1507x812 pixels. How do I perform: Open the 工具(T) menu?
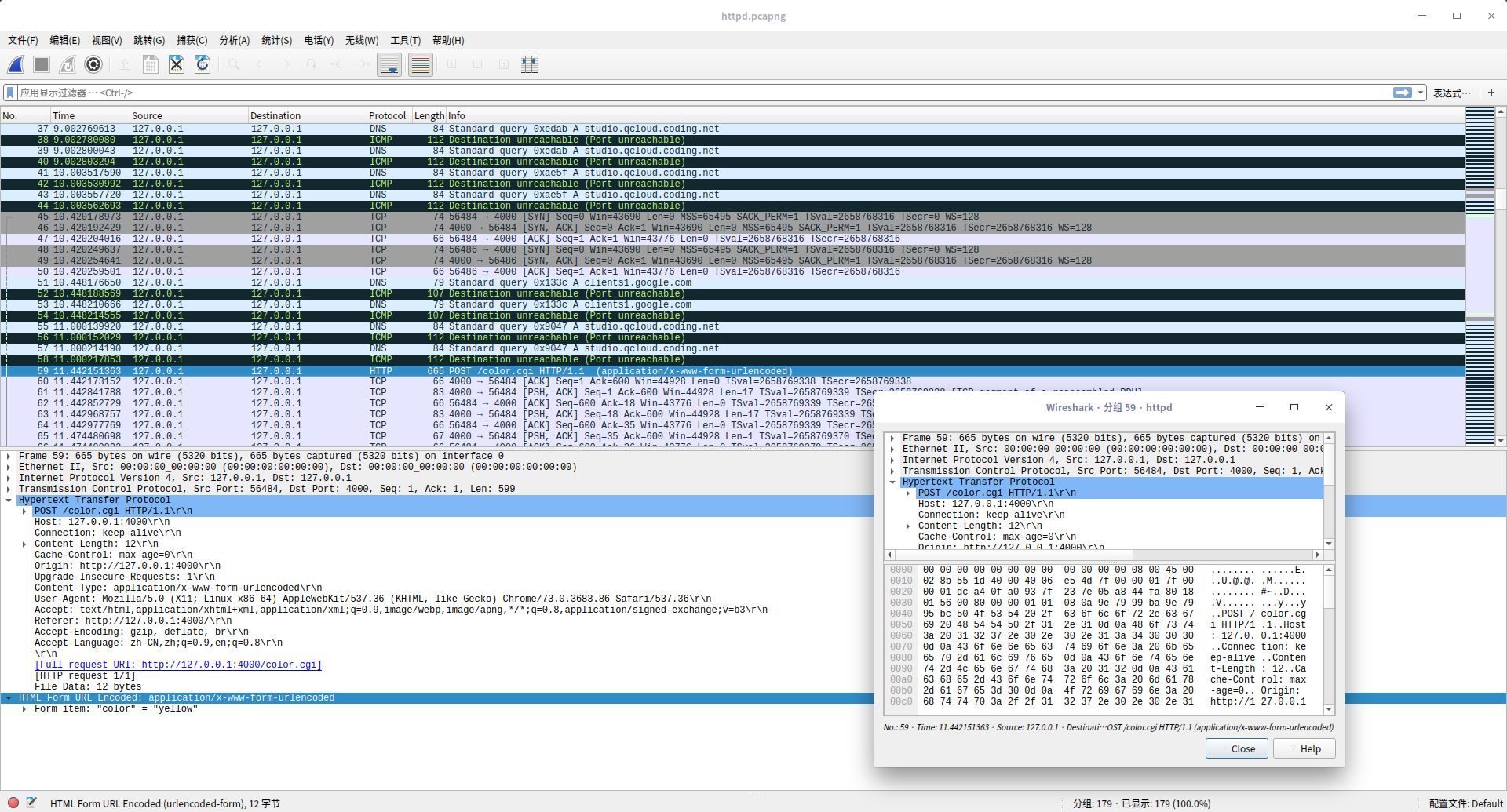click(405, 40)
